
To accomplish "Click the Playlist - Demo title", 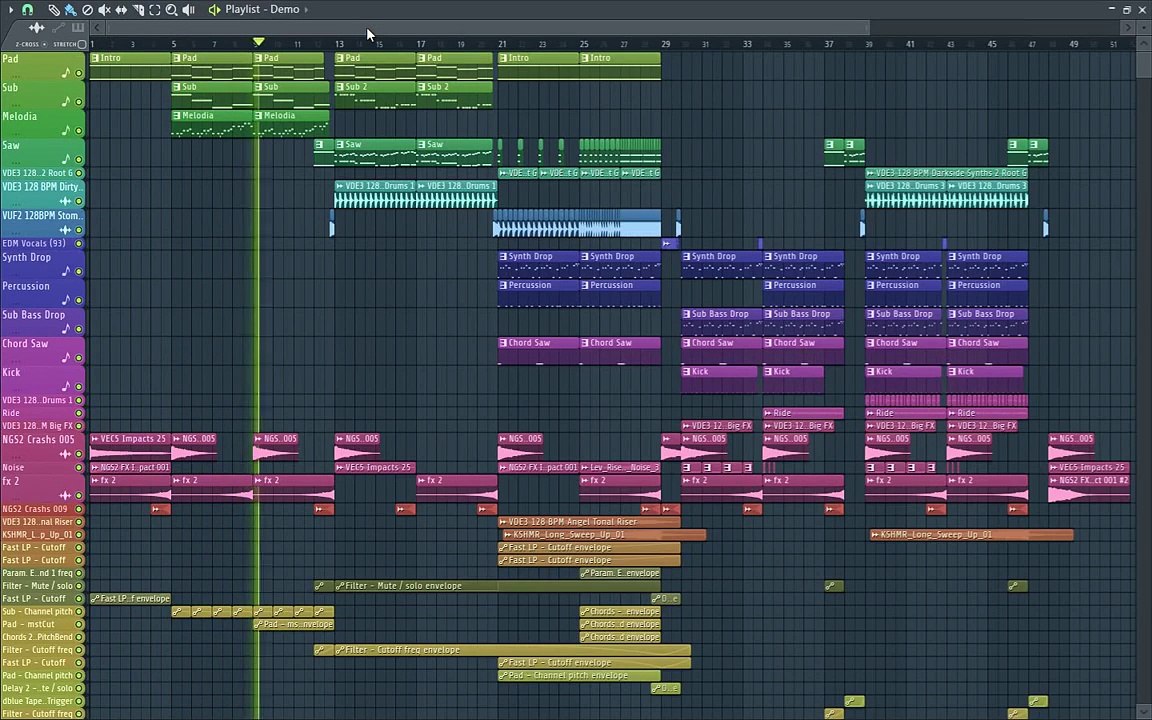I will (x=262, y=10).
